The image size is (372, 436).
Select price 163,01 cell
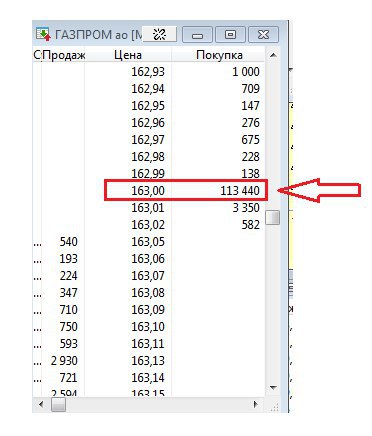pyautogui.click(x=148, y=208)
